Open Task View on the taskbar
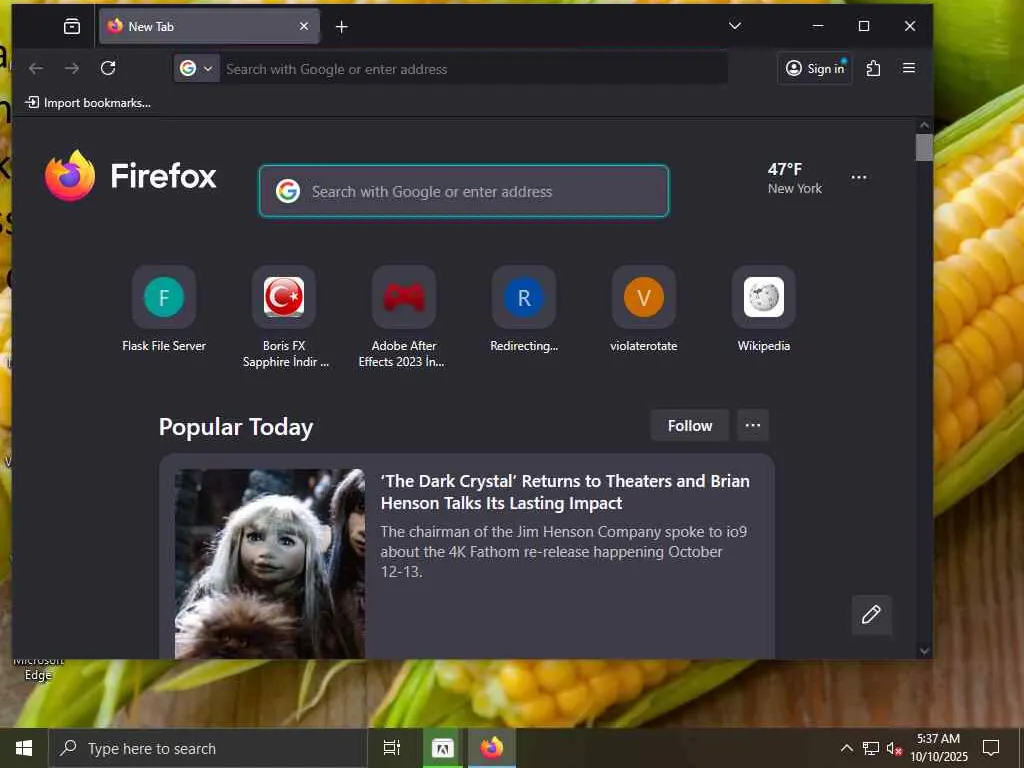Image resolution: width=1024 pixels, height=768 pixels. (x=392, y=748)
